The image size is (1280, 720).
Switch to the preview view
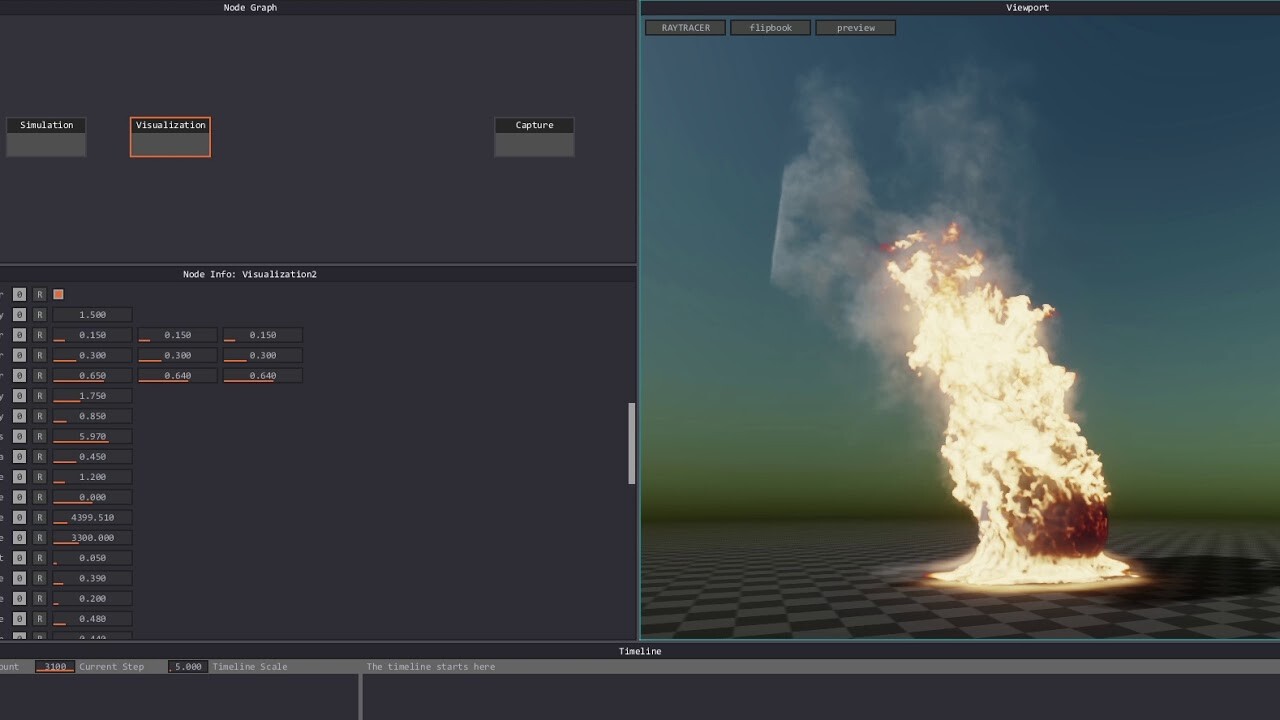(x=855, y=27)
